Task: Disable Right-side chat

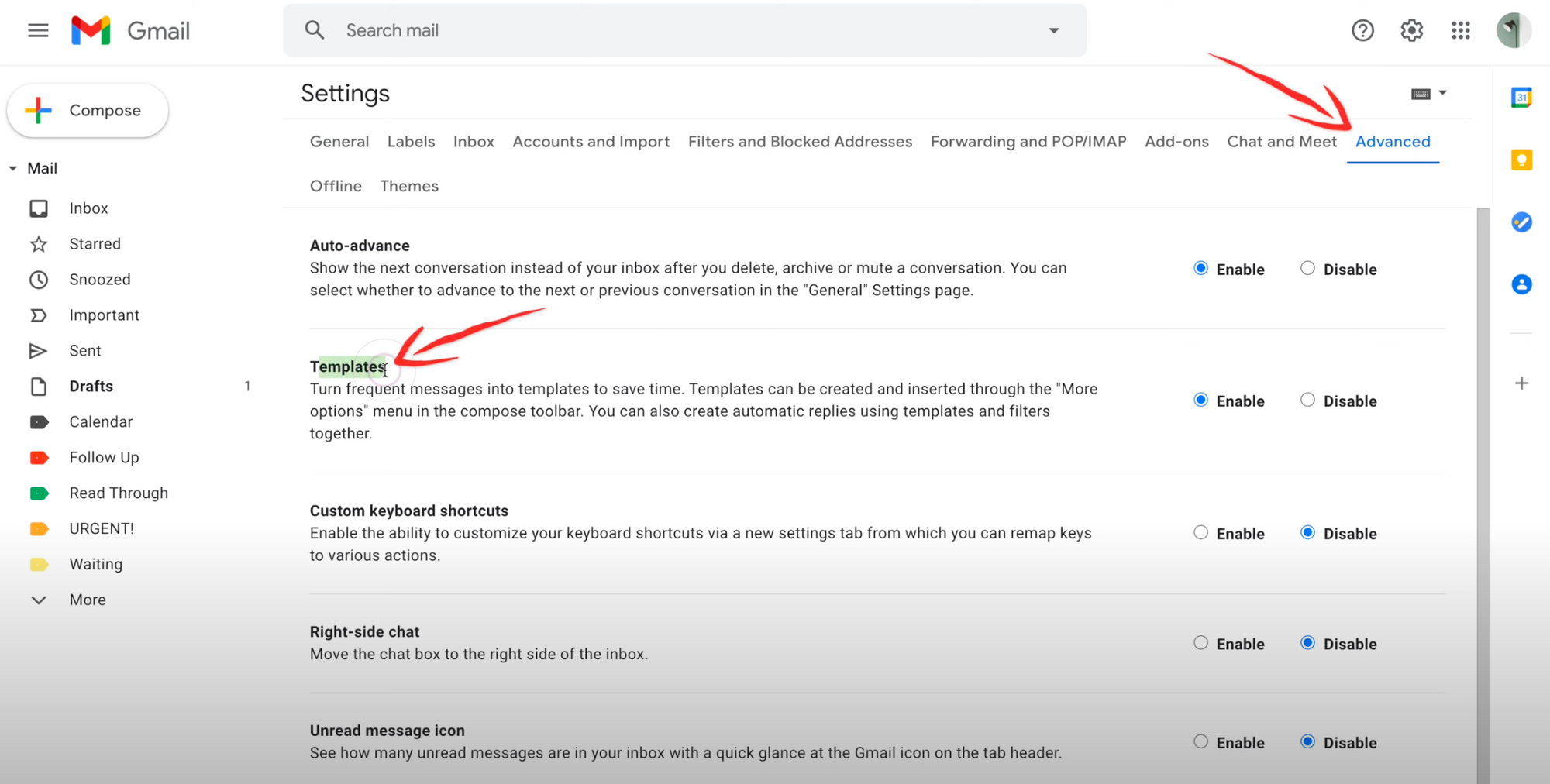Action: [1307, 642]
